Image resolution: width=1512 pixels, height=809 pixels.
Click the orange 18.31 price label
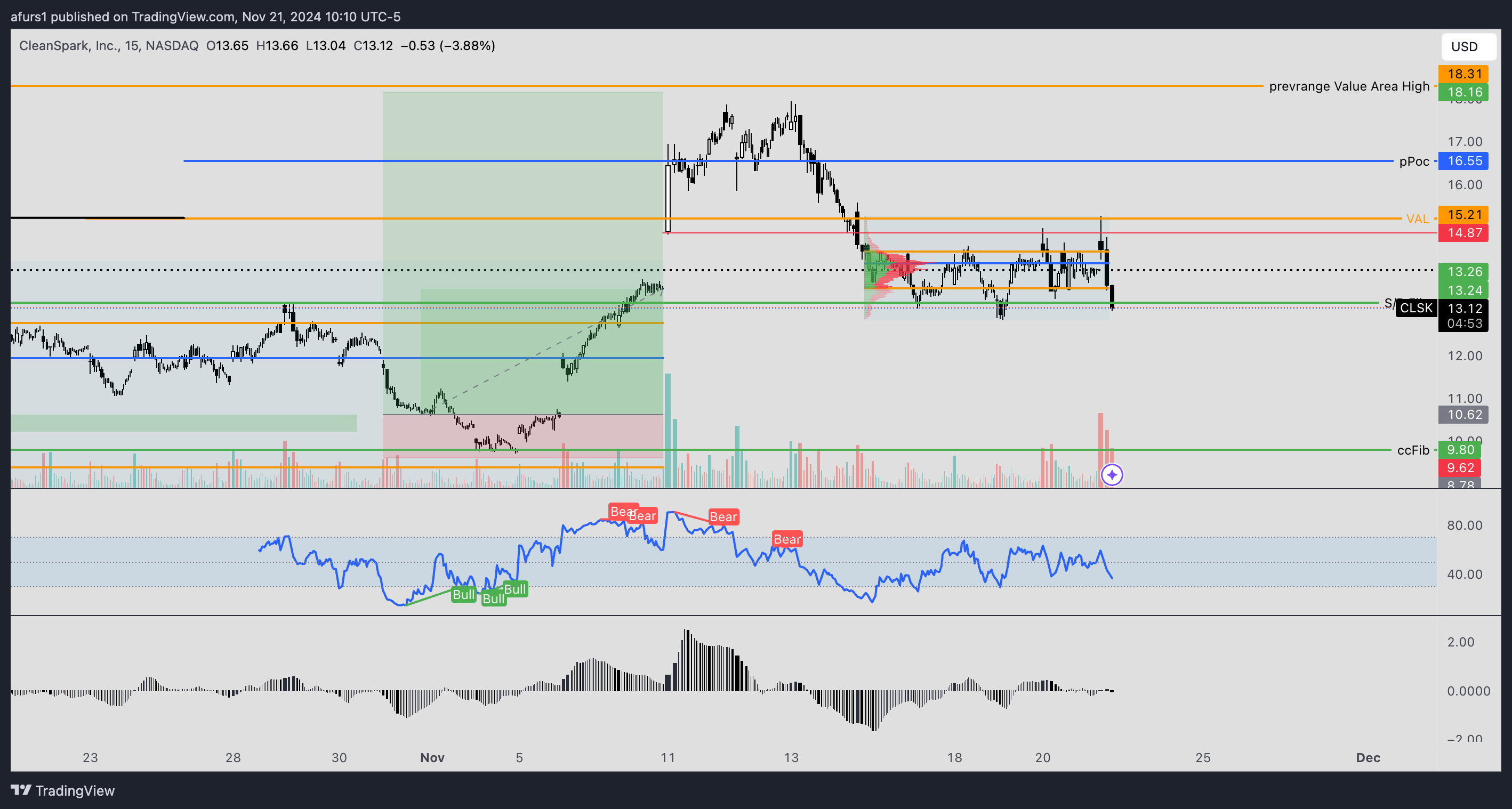tap(1463, 74)
